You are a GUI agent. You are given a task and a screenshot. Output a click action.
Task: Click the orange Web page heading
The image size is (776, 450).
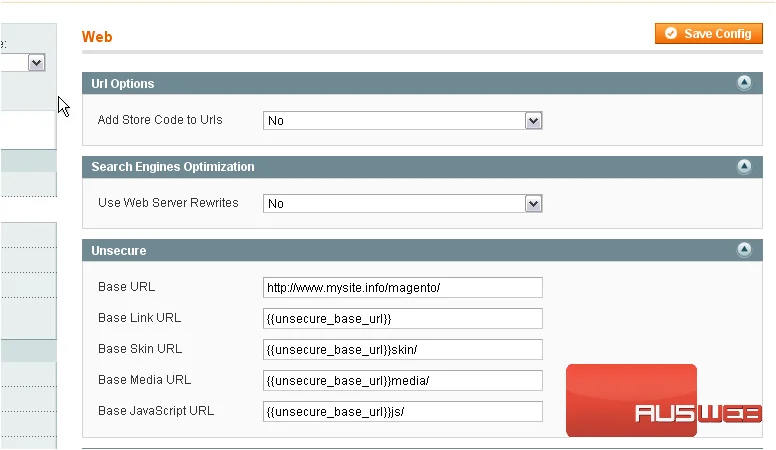pos(97,37)
